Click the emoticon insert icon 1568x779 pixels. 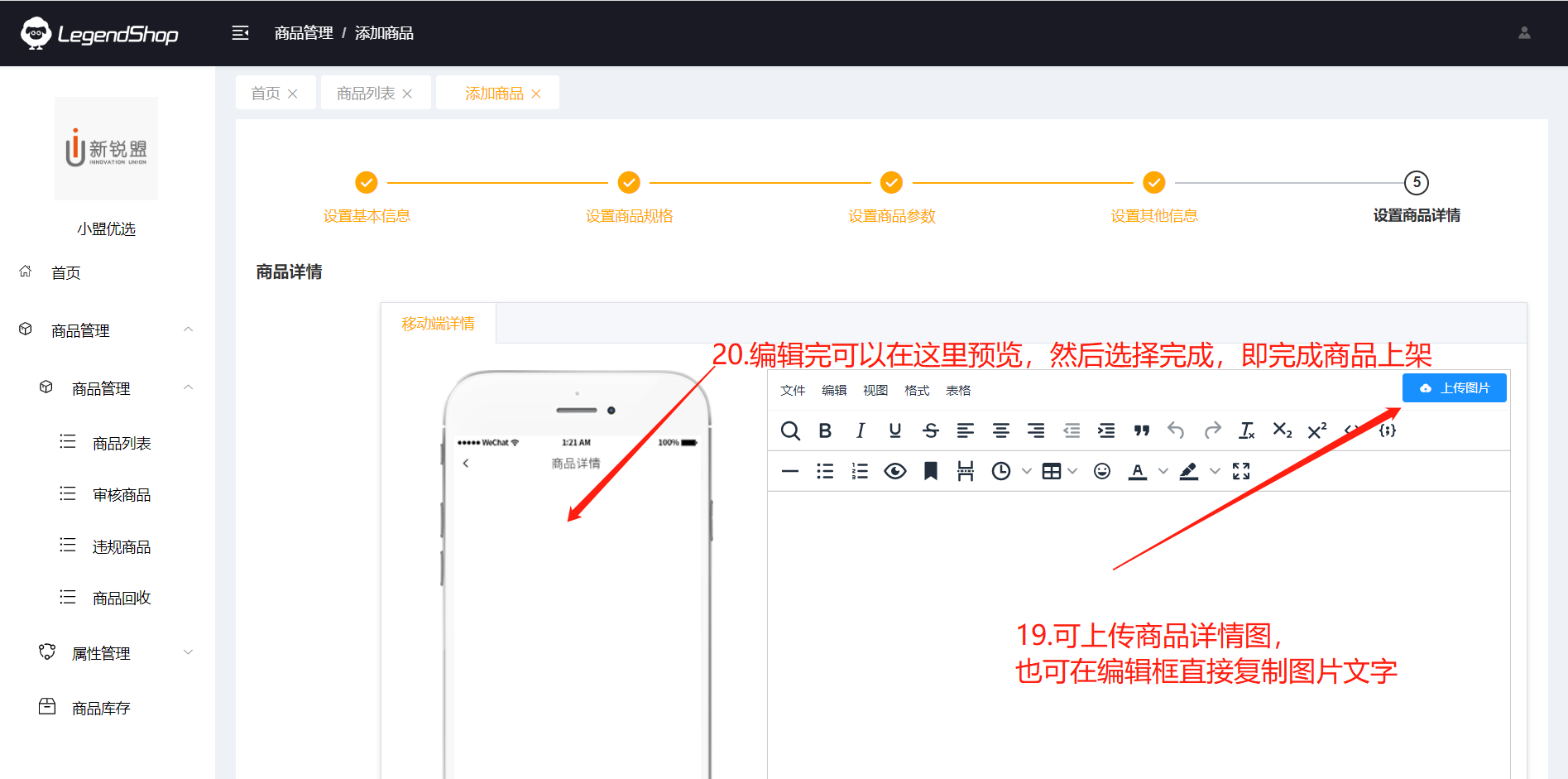click(1102, 471)
